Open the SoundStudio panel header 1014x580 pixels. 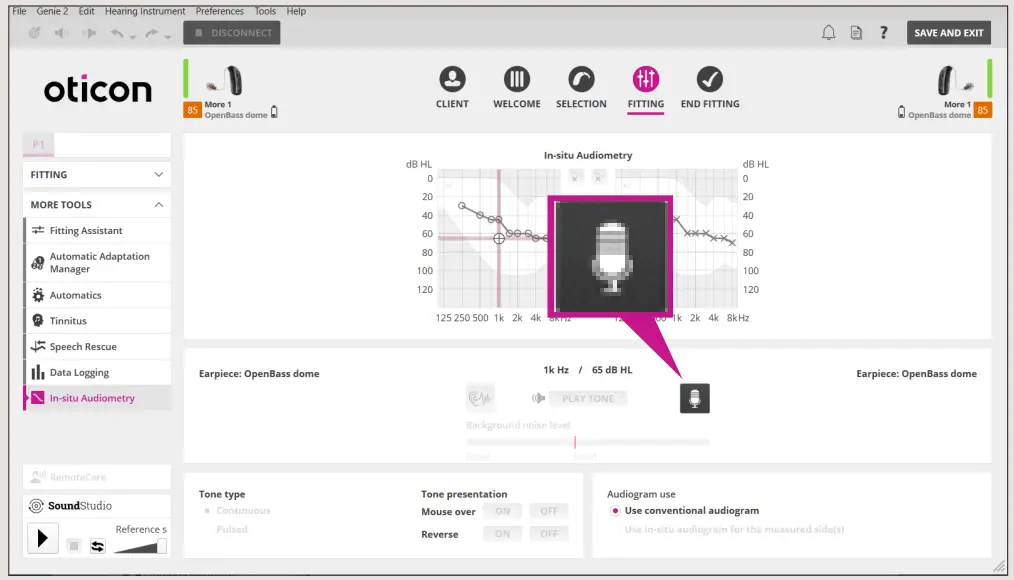[97, 506]
